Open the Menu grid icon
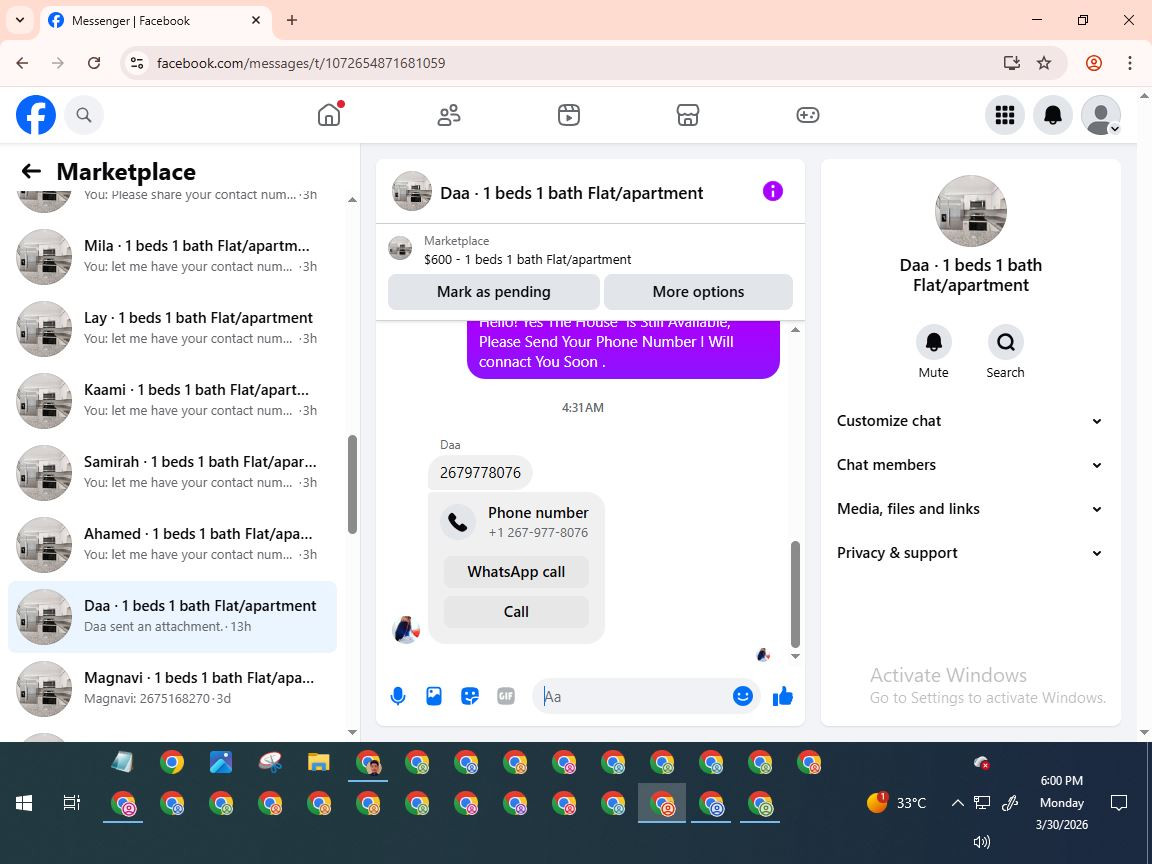The height and width of the screenshot is (864, 1152). [1004, 115]
